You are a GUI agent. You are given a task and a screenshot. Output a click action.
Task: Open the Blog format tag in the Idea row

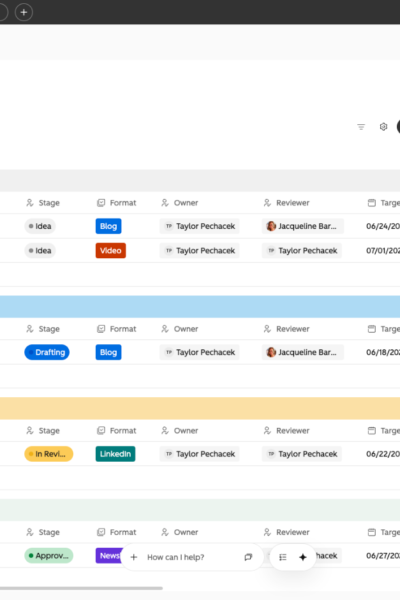coord(108,226)
